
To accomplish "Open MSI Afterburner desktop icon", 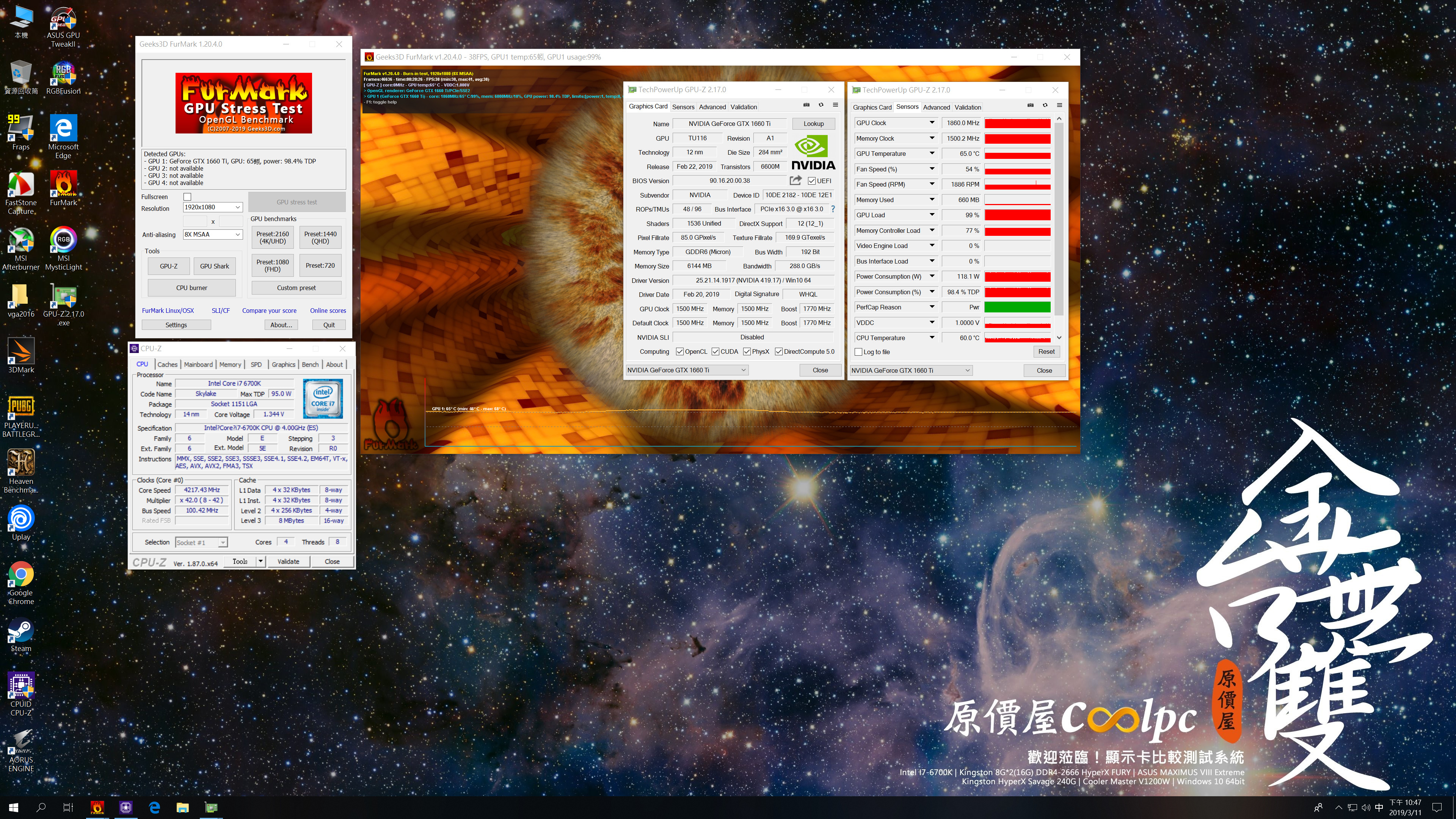I will point(21,249).
